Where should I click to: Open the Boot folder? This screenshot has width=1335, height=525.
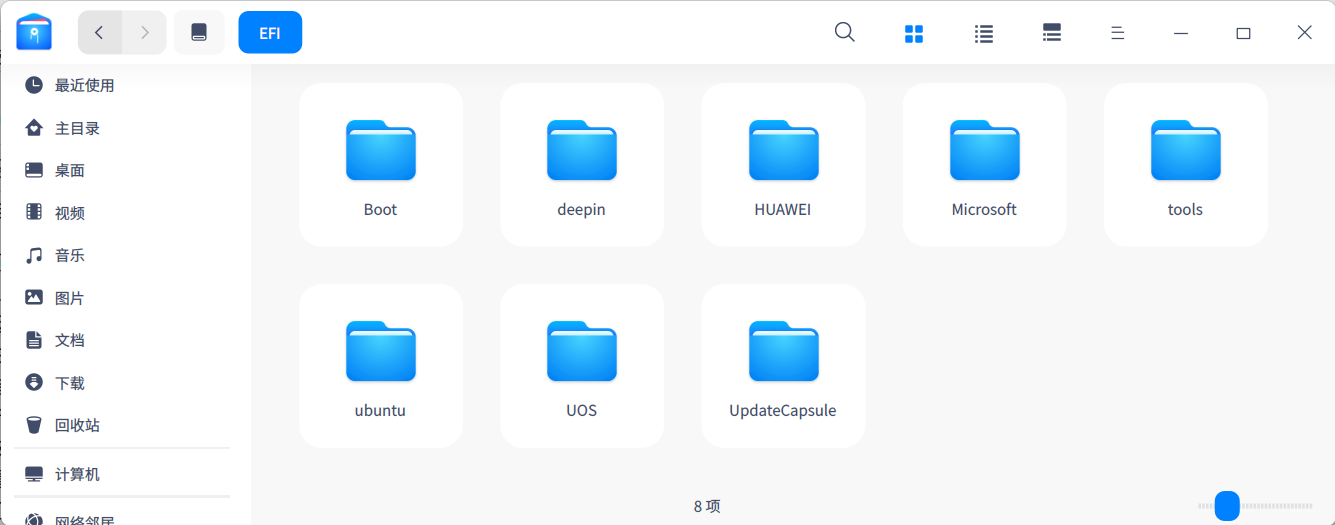(381, 164)
